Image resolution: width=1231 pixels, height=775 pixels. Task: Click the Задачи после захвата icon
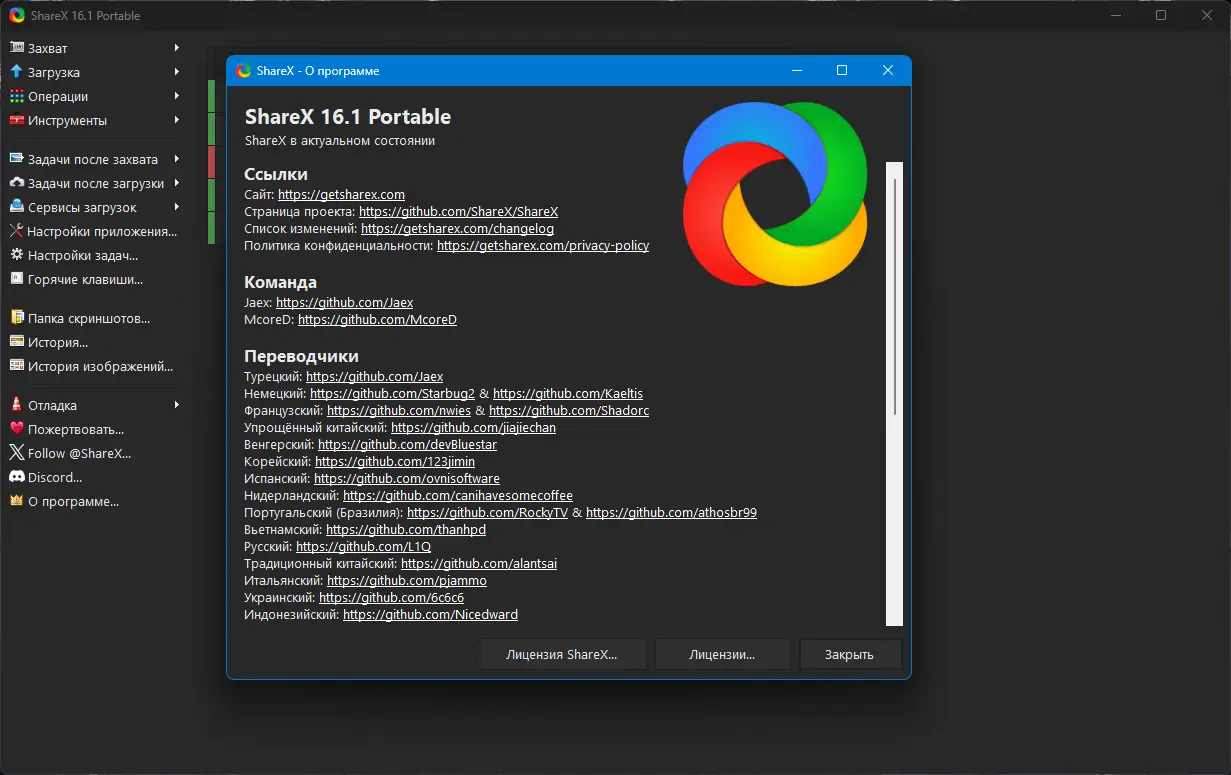click(16, 159)
